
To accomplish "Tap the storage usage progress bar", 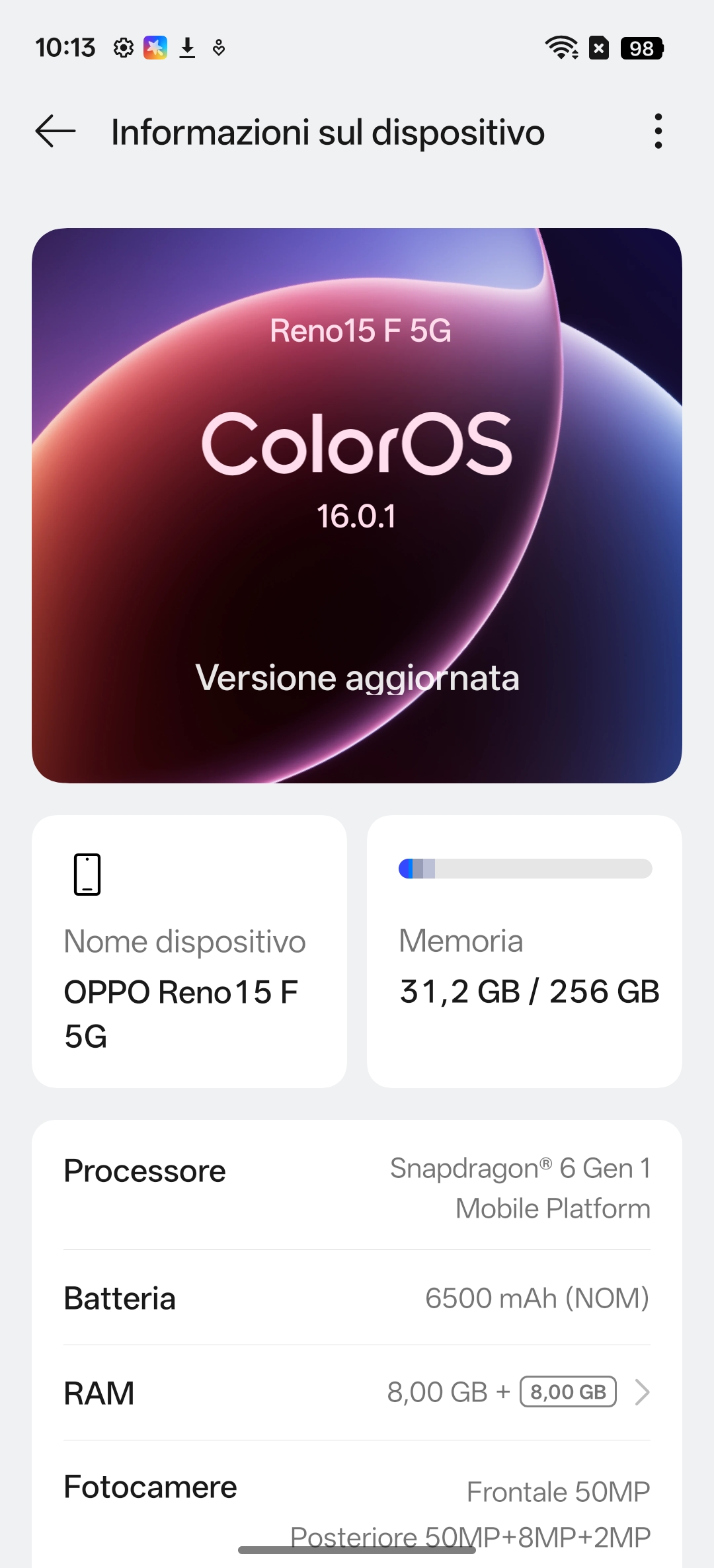I will pos(525,869).
